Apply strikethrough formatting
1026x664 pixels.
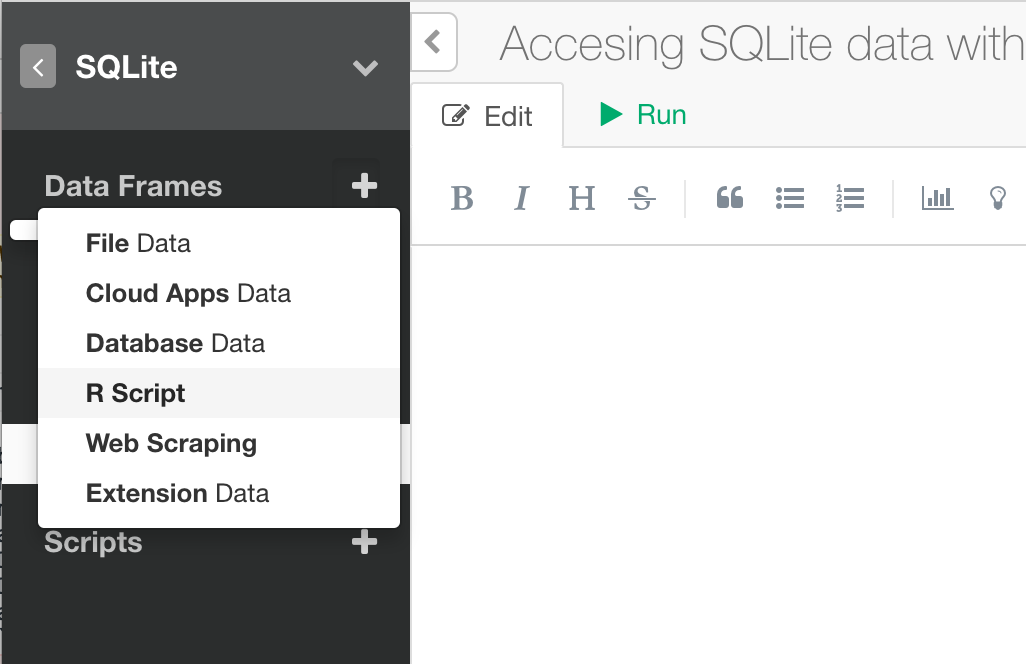coord(642,198)
